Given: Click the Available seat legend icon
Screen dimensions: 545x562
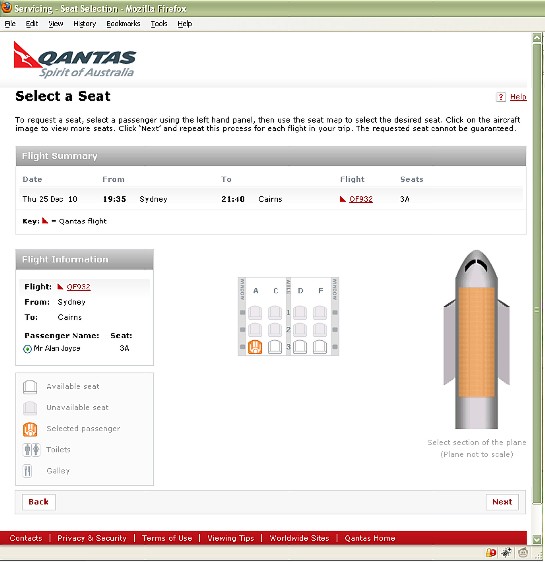Looking at the screenshot, I should 30,387.
